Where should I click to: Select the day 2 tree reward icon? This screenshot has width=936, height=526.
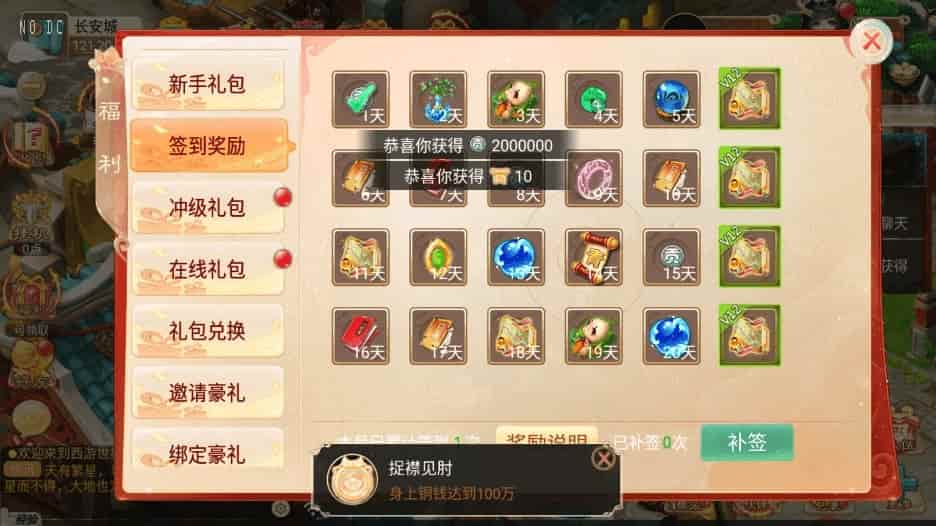(438, 99)
